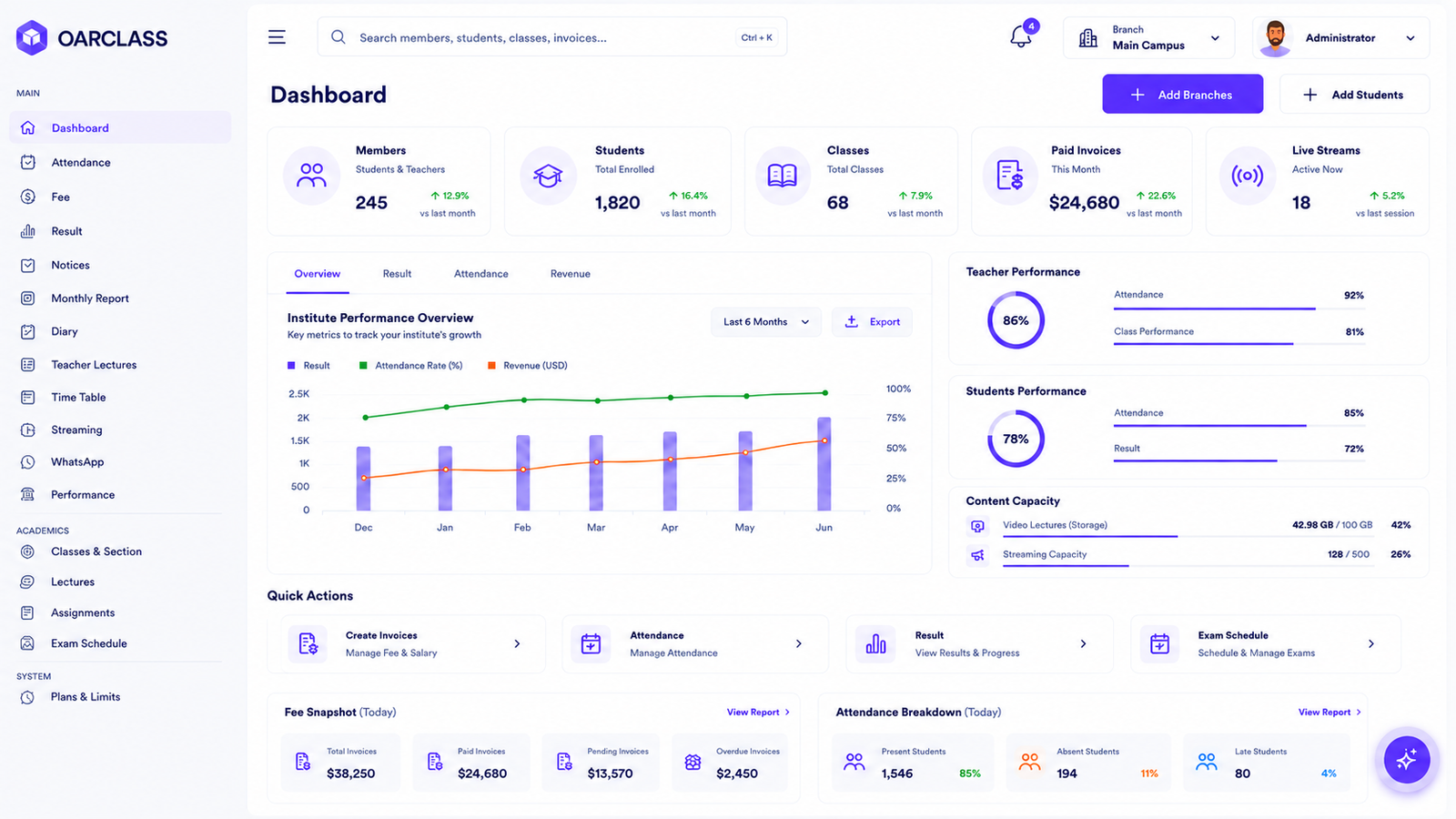Open the Last 6 Months dropdown
Image resolution: width=1456 pixels, height=819 pixels.
tap(766, 322)
